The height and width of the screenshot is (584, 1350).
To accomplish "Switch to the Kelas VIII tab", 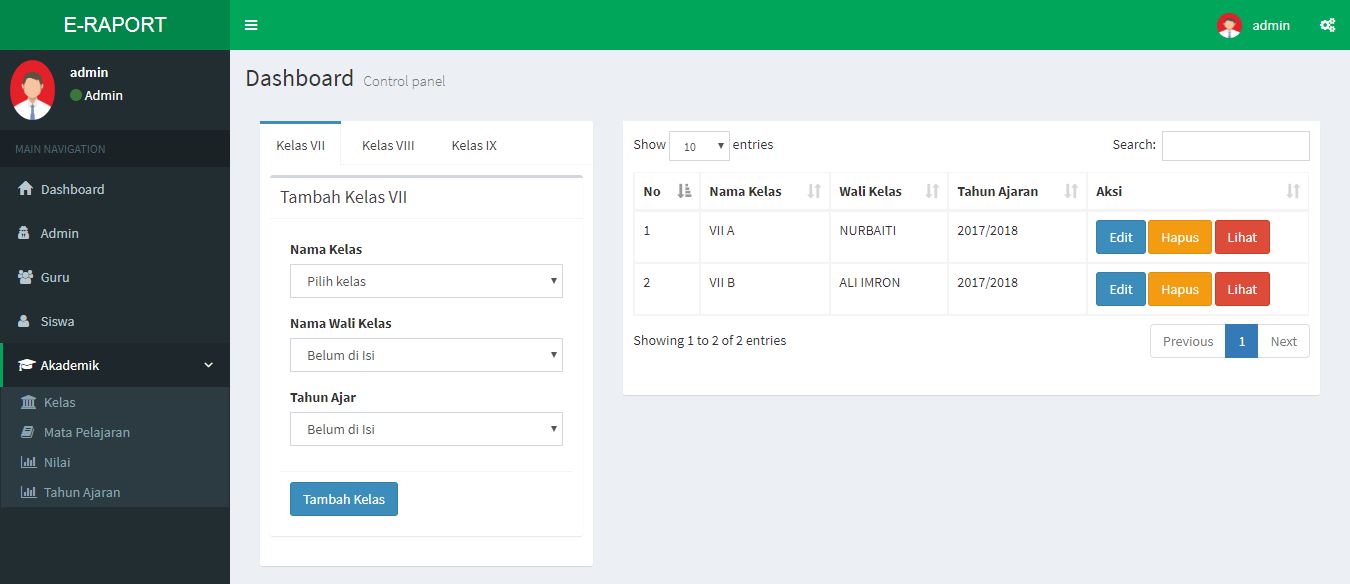I will (387, 144).
